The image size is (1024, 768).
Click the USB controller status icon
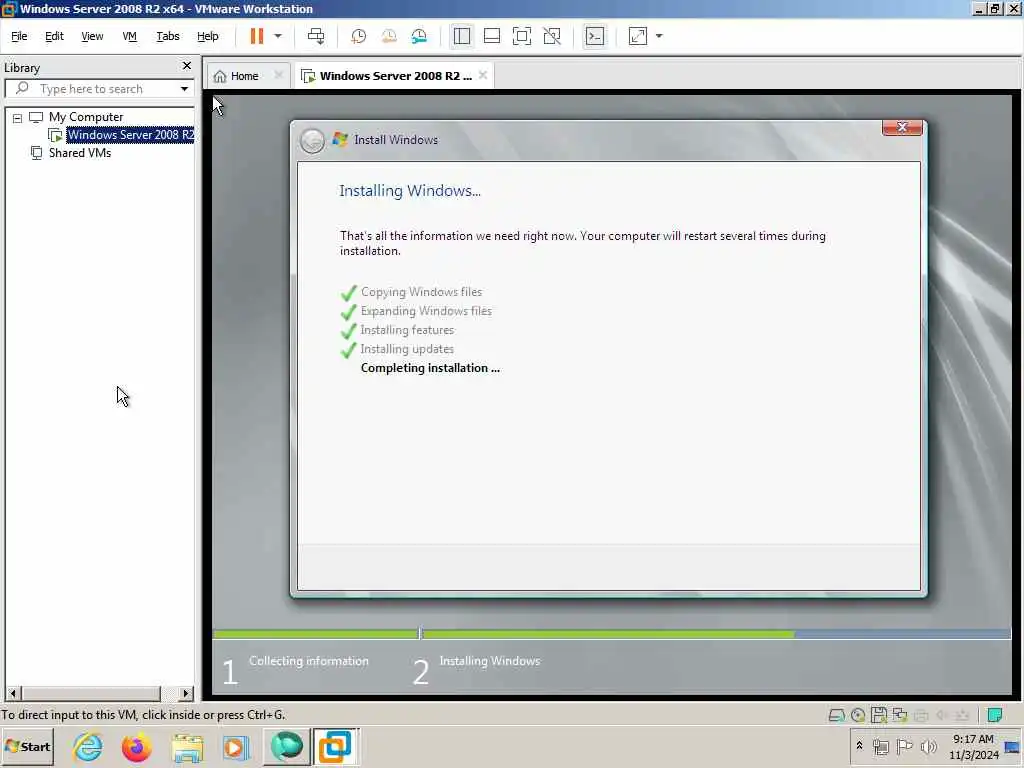point(962,715)
